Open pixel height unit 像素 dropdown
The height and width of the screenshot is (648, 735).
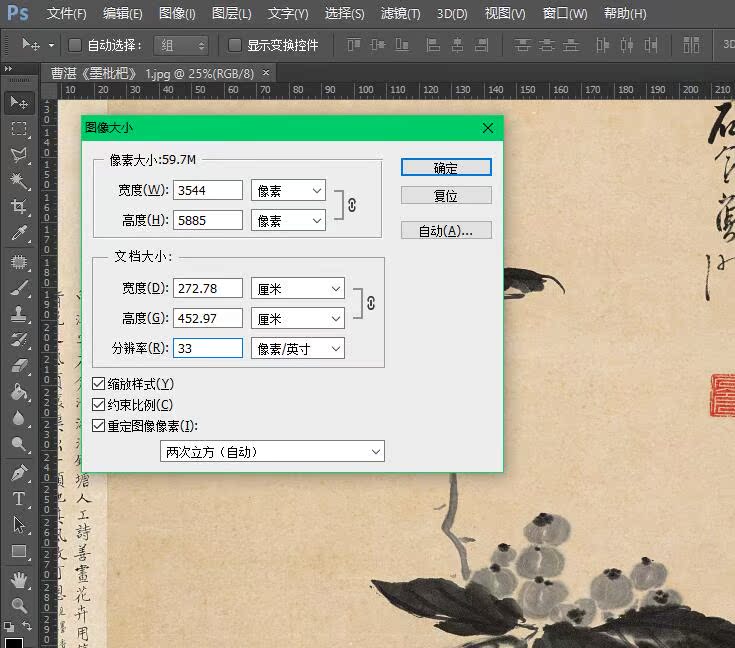click(x=288, y=220)
